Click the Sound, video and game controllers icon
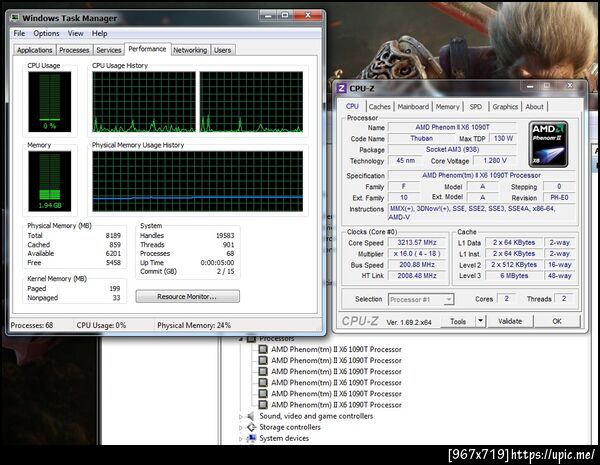This screenshot has height=465, width=600. pyautogui.click(x=251, y=416)
